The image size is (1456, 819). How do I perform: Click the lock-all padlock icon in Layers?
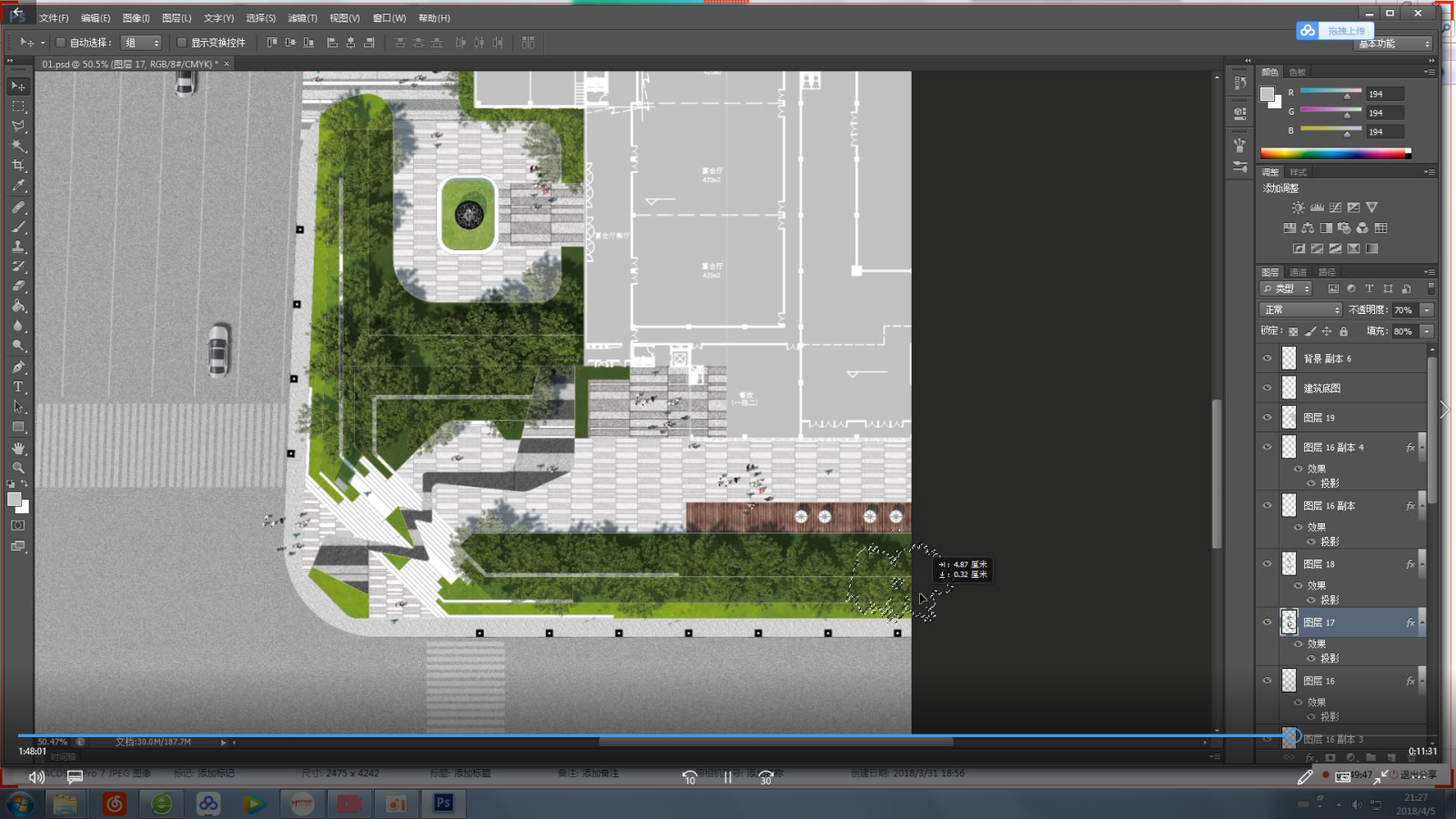point(1343,331)
